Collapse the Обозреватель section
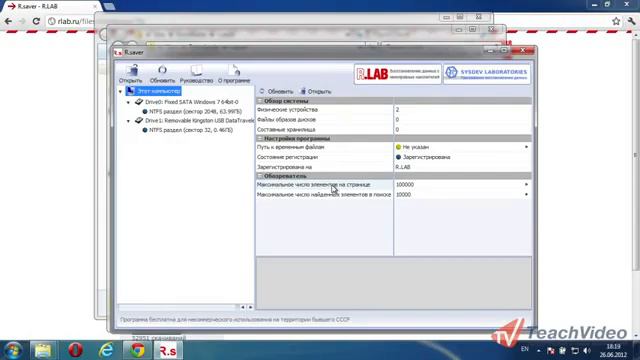 (260, 176)
